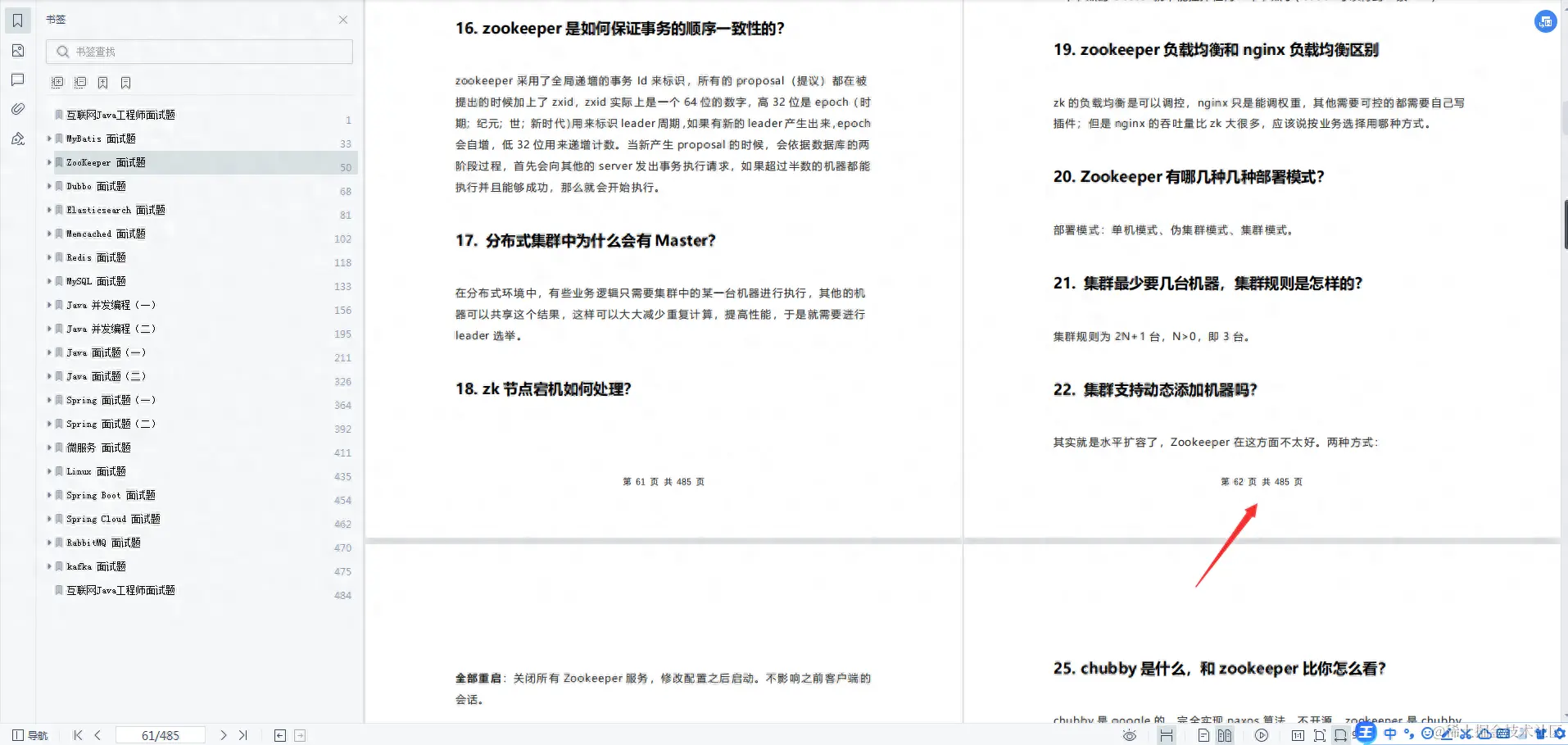1568x745 pixels.
Task: Select the last 互联网Java工程师面试题 bookmark
Action: [120, 590]
